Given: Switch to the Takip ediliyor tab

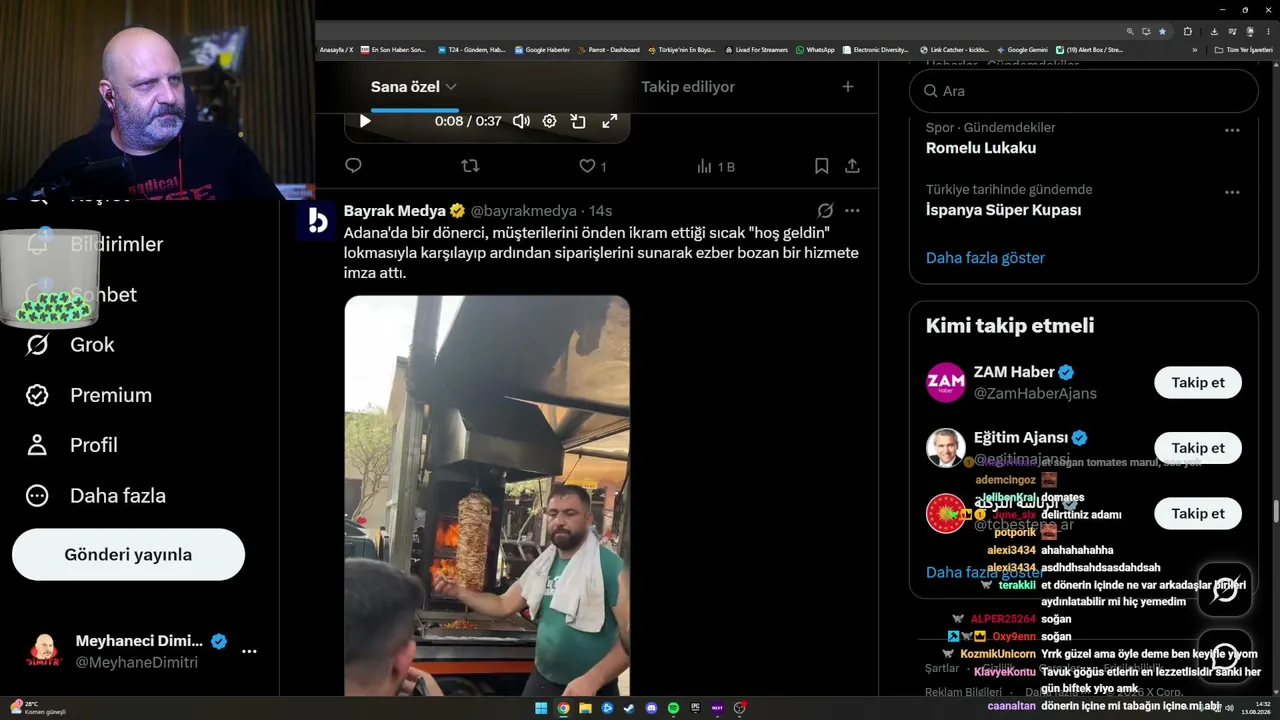Looking at the screenshot, I should pyautogui.click(x=688, y=87).
